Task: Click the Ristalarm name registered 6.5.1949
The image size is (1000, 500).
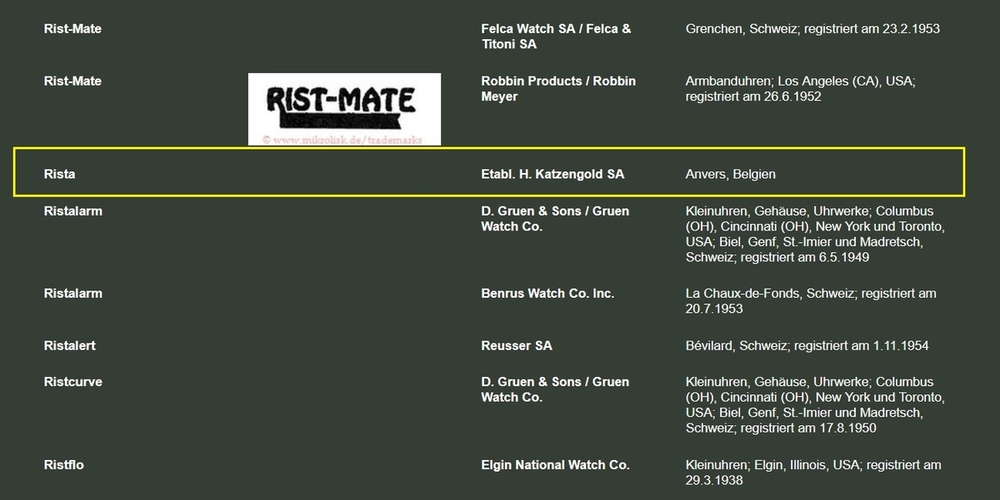Action: tap(73, 211)
